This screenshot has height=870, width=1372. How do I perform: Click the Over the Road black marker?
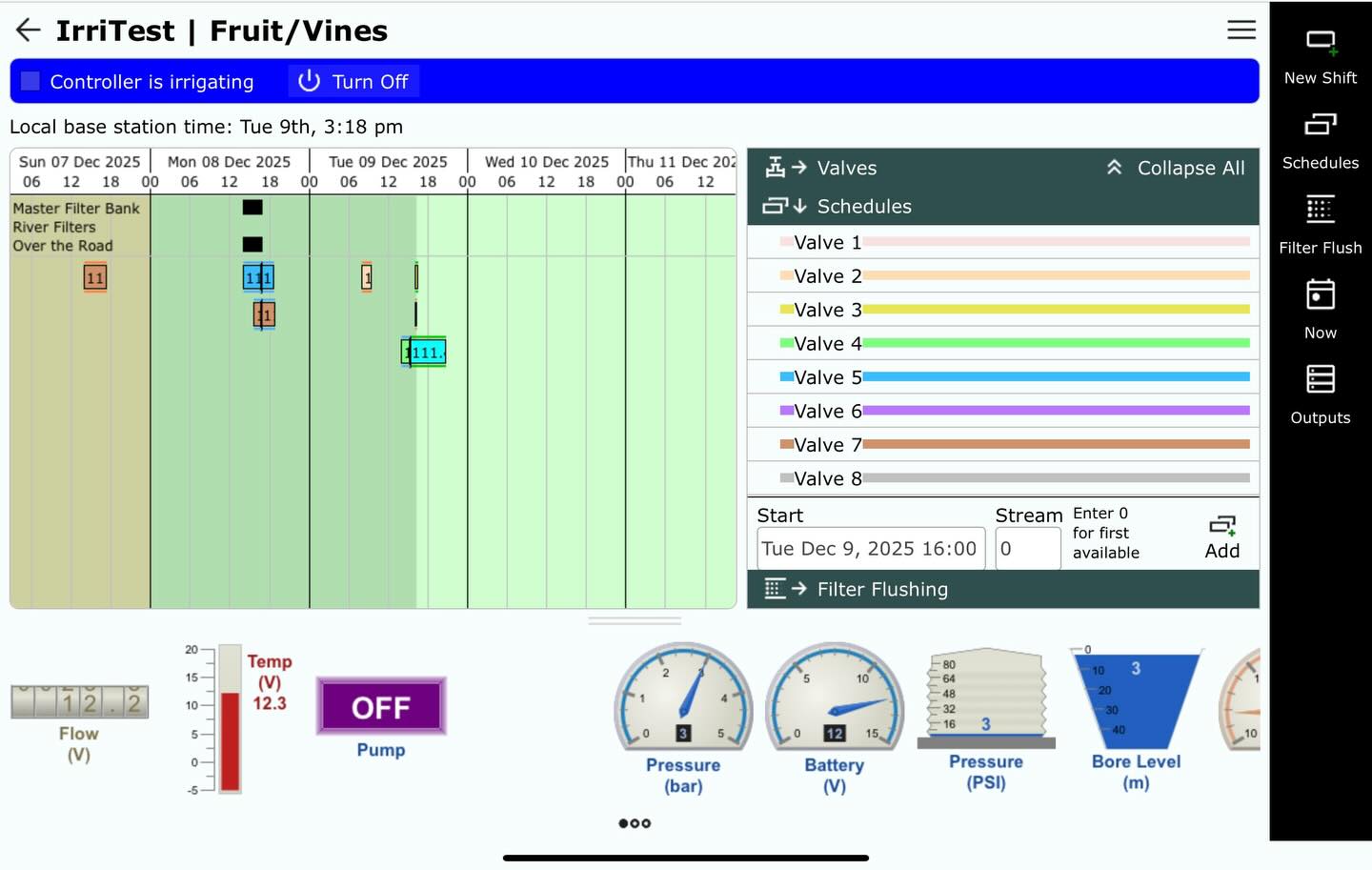tap(252, 244)
